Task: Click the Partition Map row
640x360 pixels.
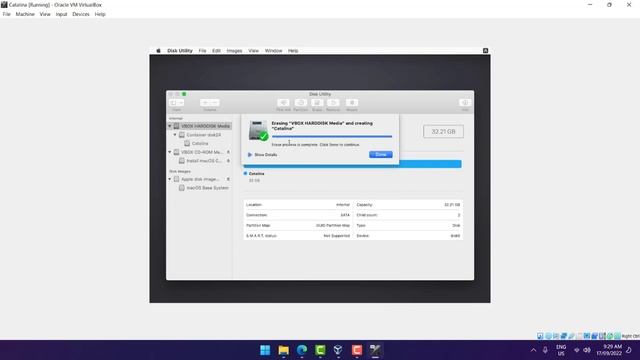Action: [x=298, y=226]
